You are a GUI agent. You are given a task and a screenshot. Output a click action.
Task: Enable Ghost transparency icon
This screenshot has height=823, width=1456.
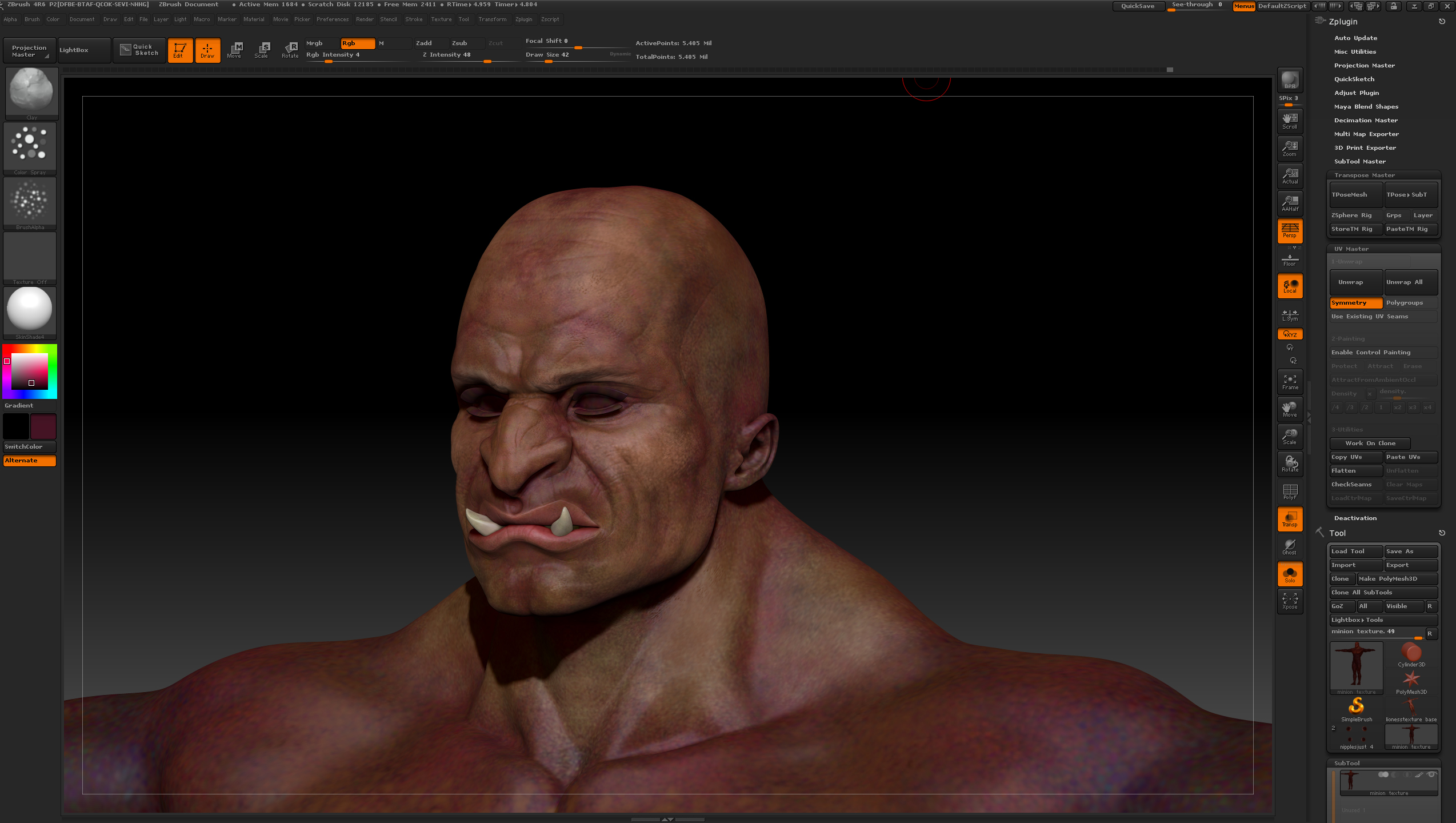click(x=1290, y=547)
